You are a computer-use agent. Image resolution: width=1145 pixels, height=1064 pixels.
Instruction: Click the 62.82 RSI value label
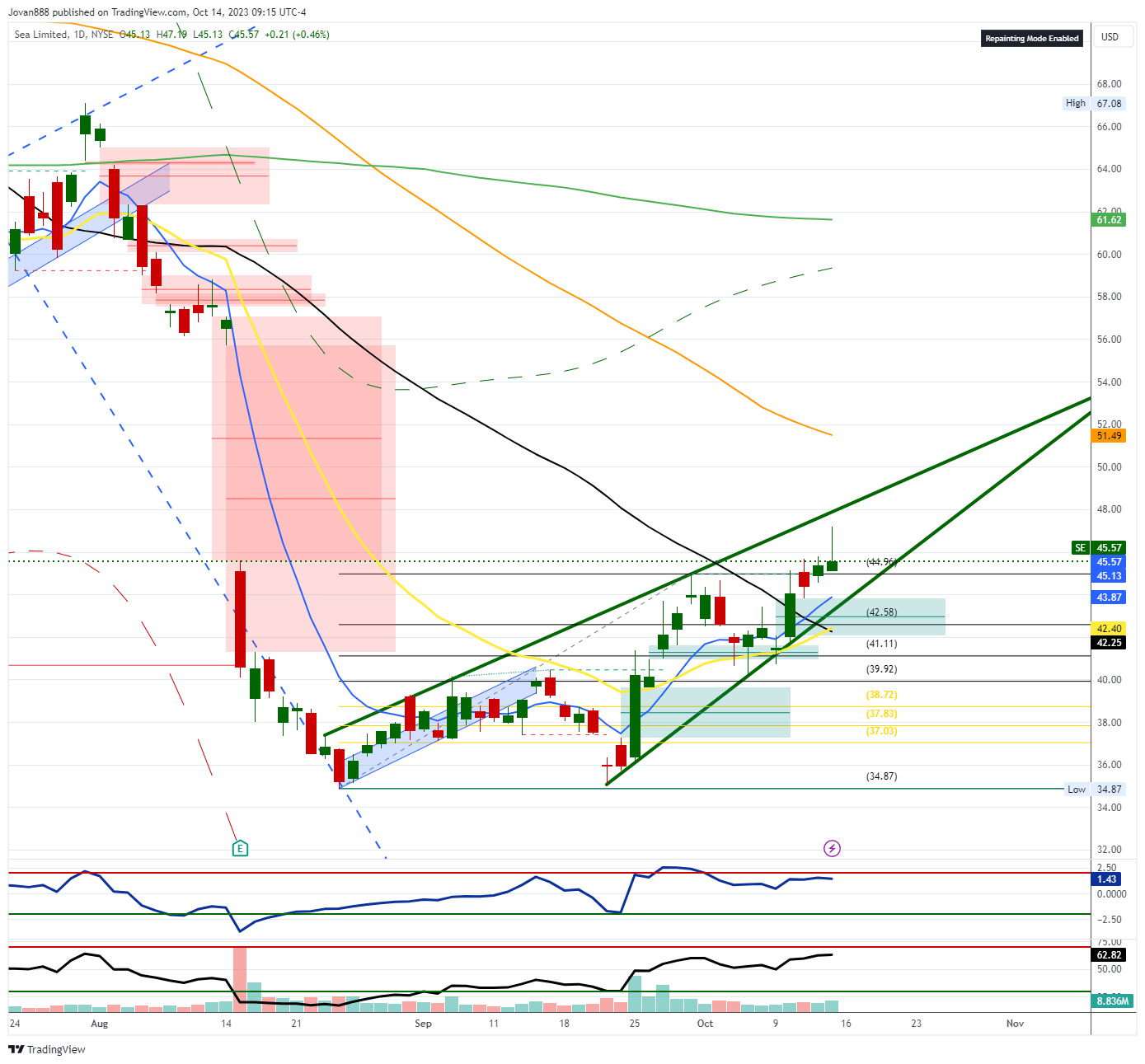tap(1109, 955)
